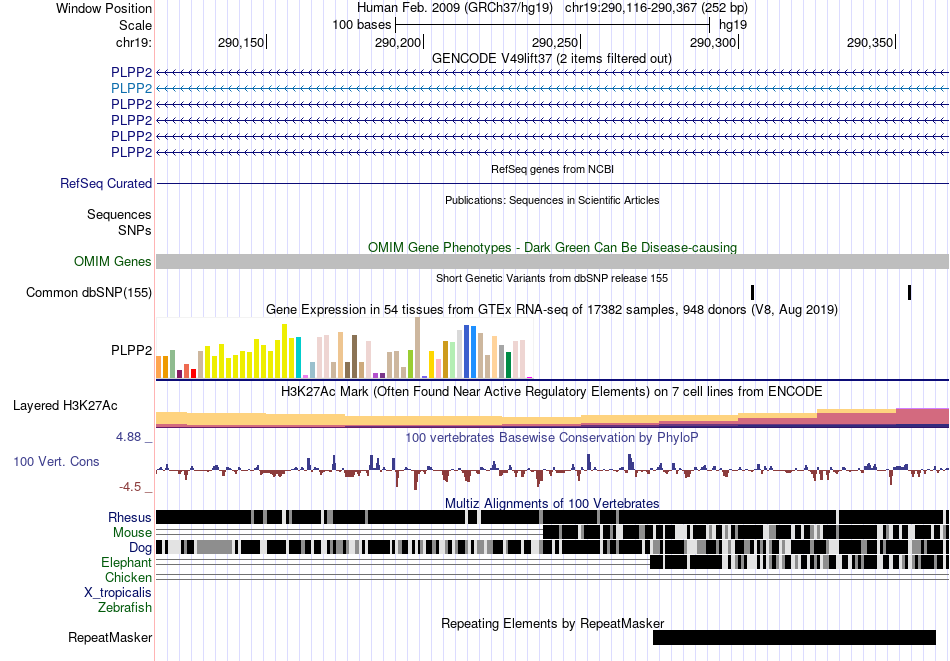
Task: Click the Chicken species label
Action: [x=128, y=577]
